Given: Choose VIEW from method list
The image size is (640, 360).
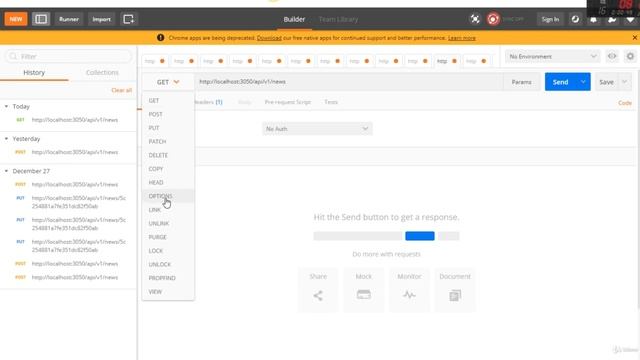Looking at the screenshot, I should click(x=168, y=292).
